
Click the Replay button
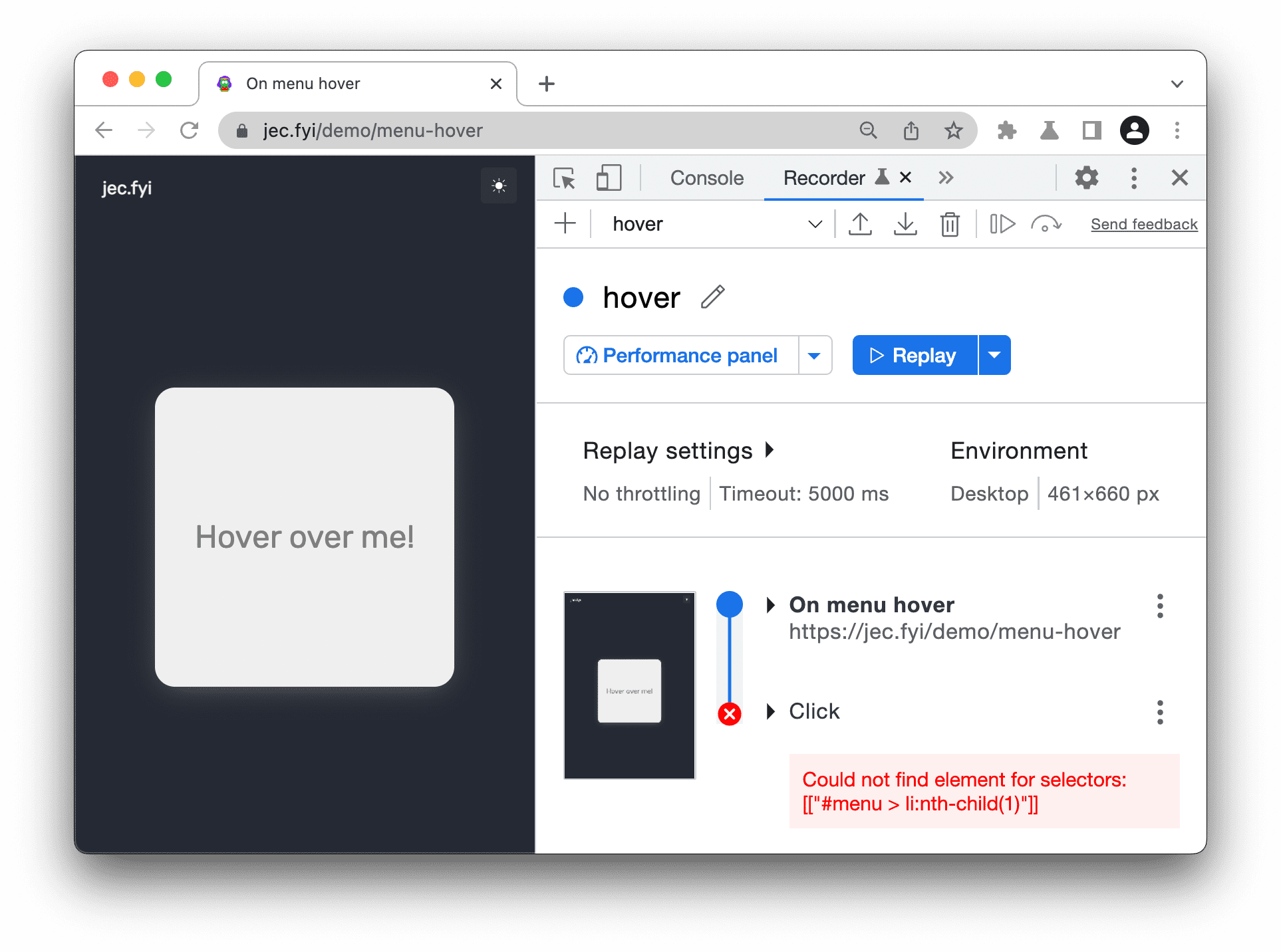click(x=913, y=356)
